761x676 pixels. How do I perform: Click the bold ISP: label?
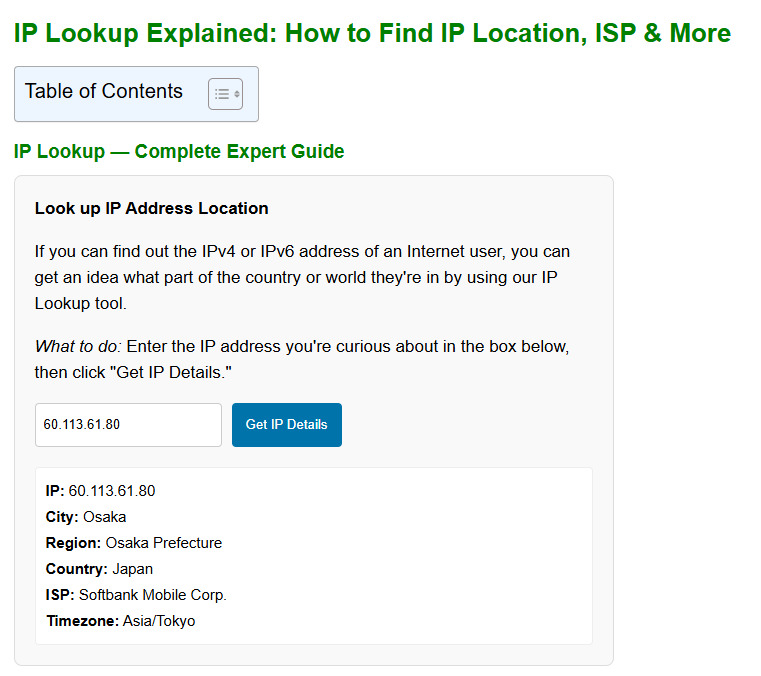pyautogui.click(x=60, y=595)
